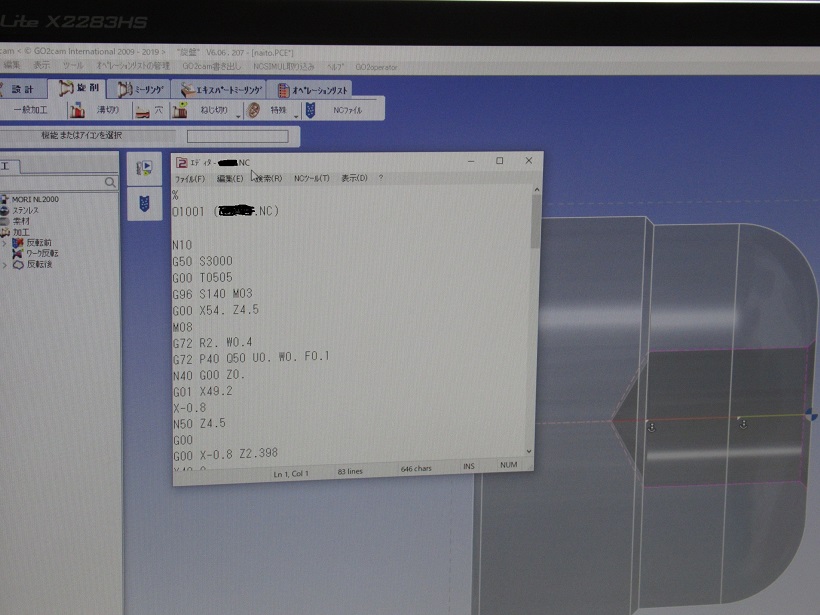Image resolution: width=820 pixels, height=615 pixels.
Task: Expand the 特殊 dropdown arrow
Action: (296, 116)
